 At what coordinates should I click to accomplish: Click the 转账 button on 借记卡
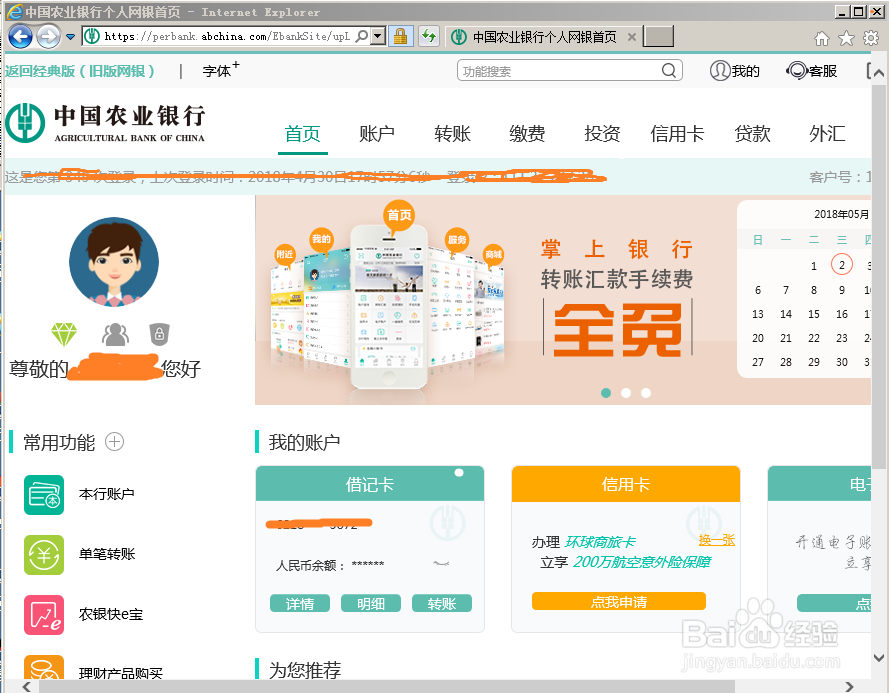click(x=442, y=603)
